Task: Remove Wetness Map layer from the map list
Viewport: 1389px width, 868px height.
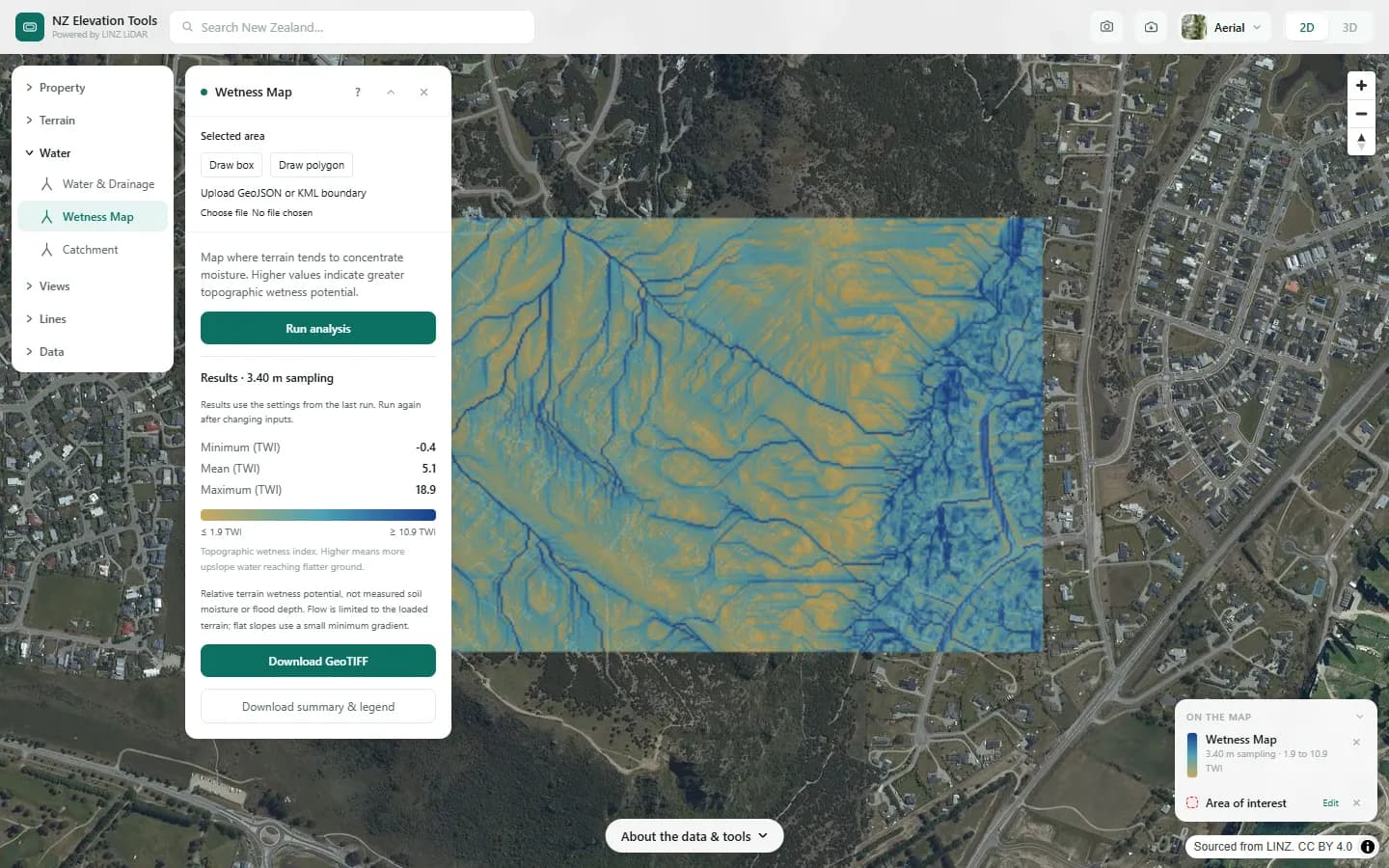Action: tap(1356, 742)
